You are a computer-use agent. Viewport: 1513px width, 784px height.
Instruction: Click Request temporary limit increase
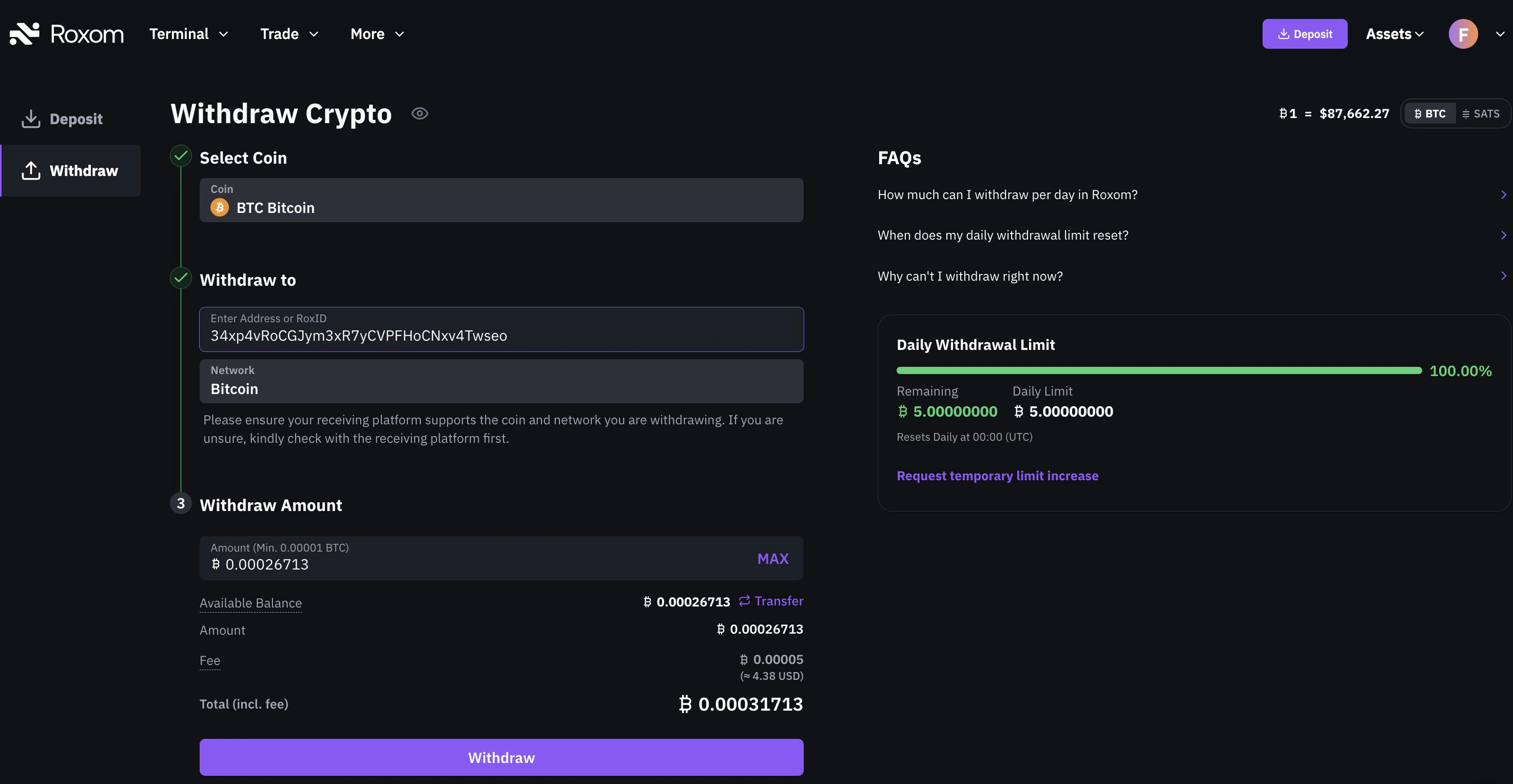(997, 476)
